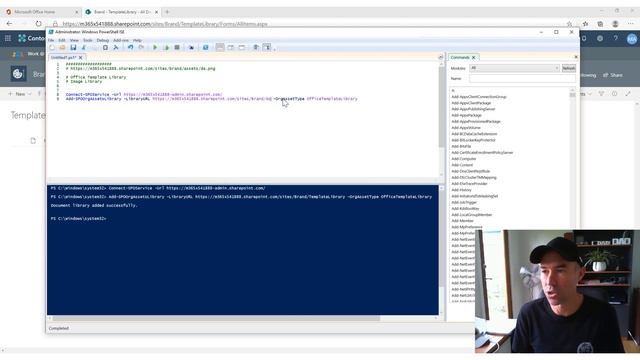640x360 pixels.
Task: Open the SharePoint app launcher
Action: [x=8, y=38]
